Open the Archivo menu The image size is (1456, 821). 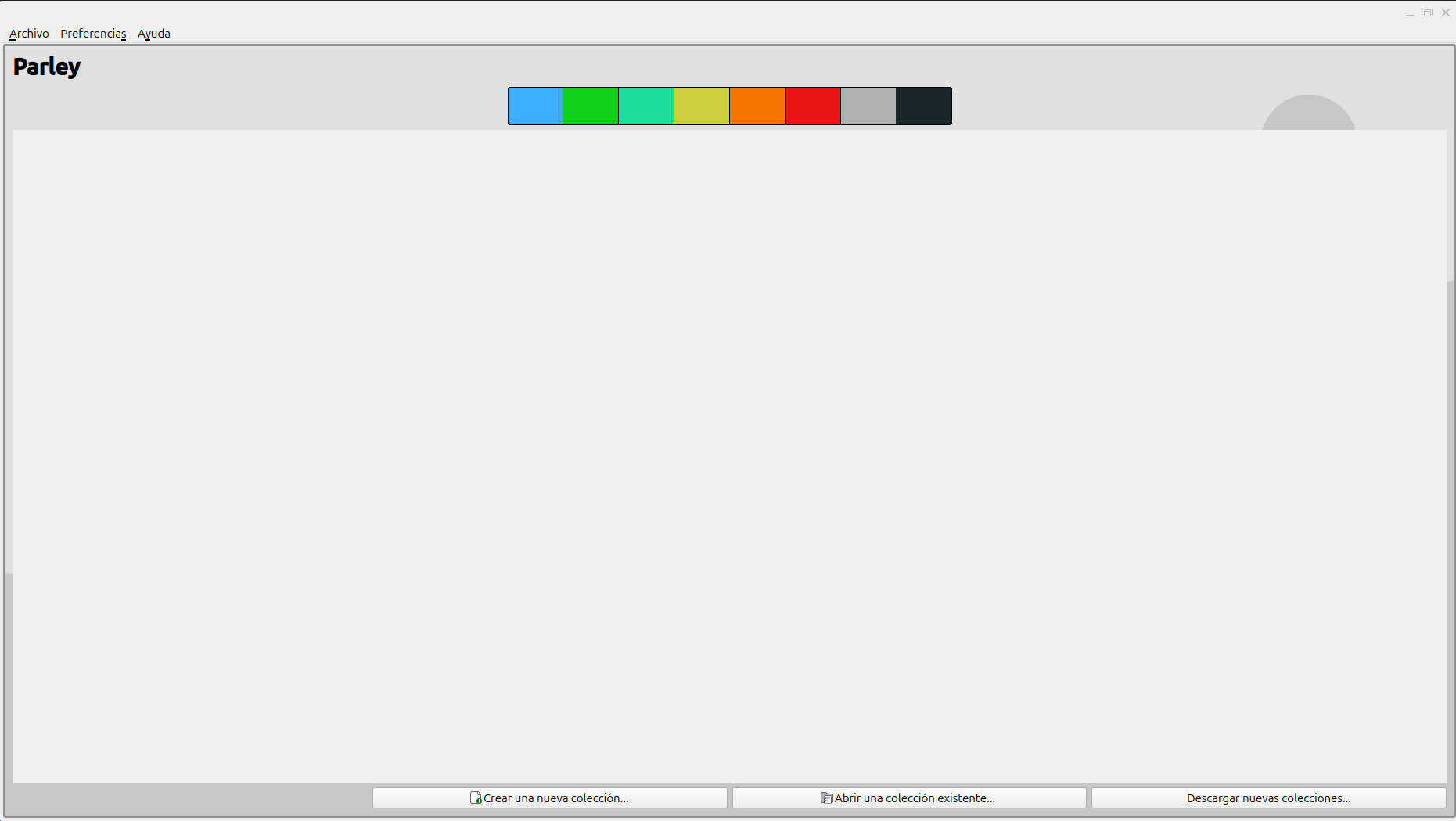coord(29,34)
